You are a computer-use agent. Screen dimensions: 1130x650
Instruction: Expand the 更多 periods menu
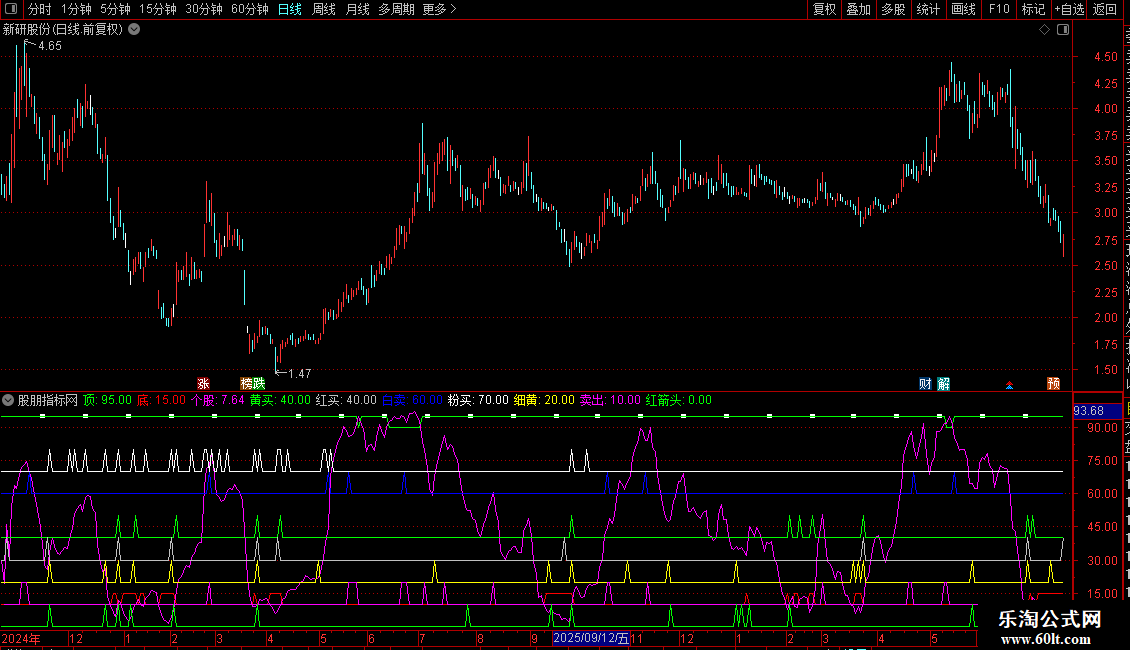coord(440,9)
